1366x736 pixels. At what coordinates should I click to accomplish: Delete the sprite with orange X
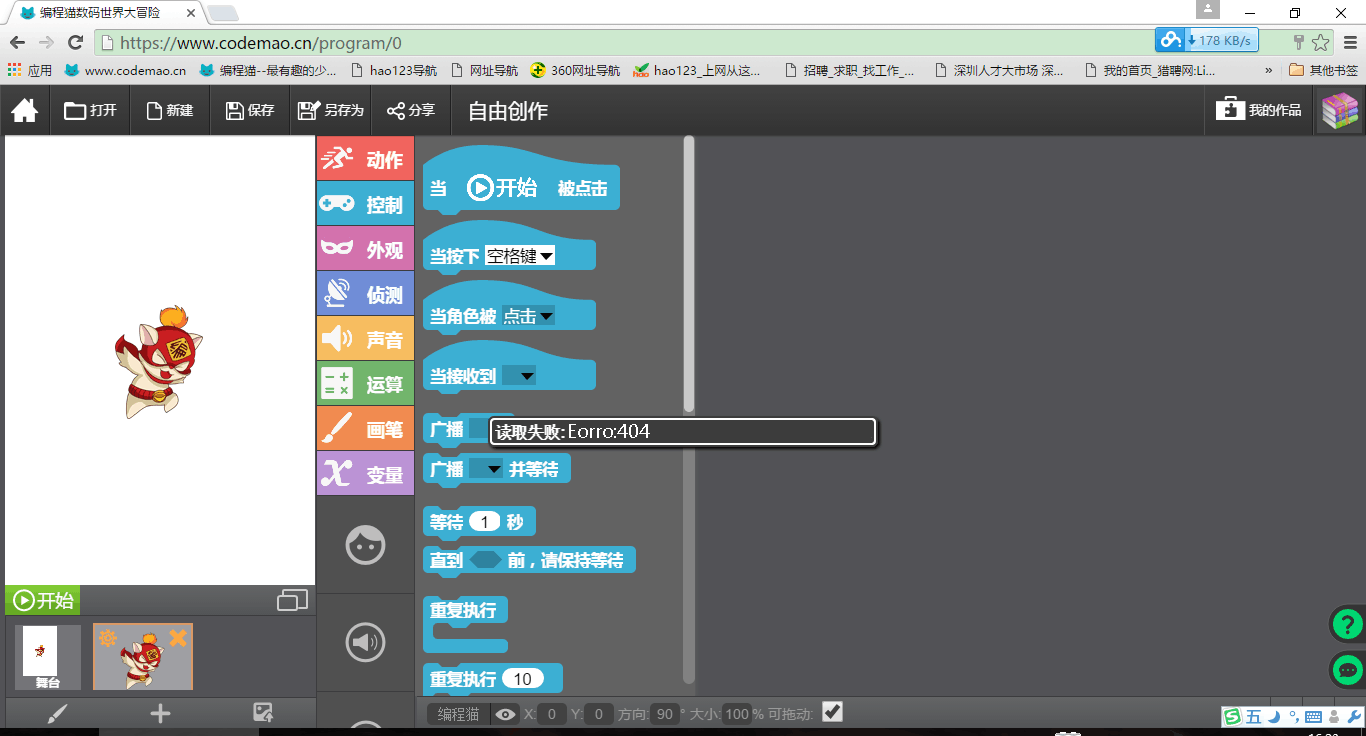(x=178, y=637)
